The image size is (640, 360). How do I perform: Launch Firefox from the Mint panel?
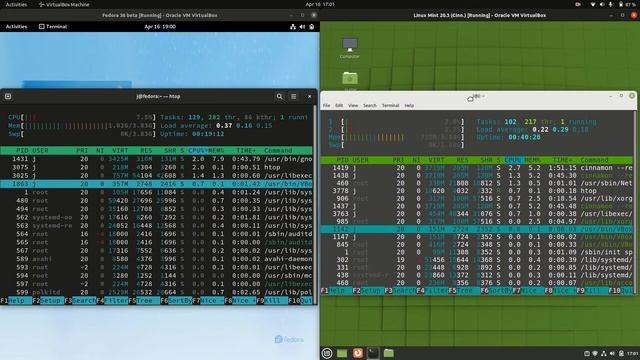coord(358,353)
